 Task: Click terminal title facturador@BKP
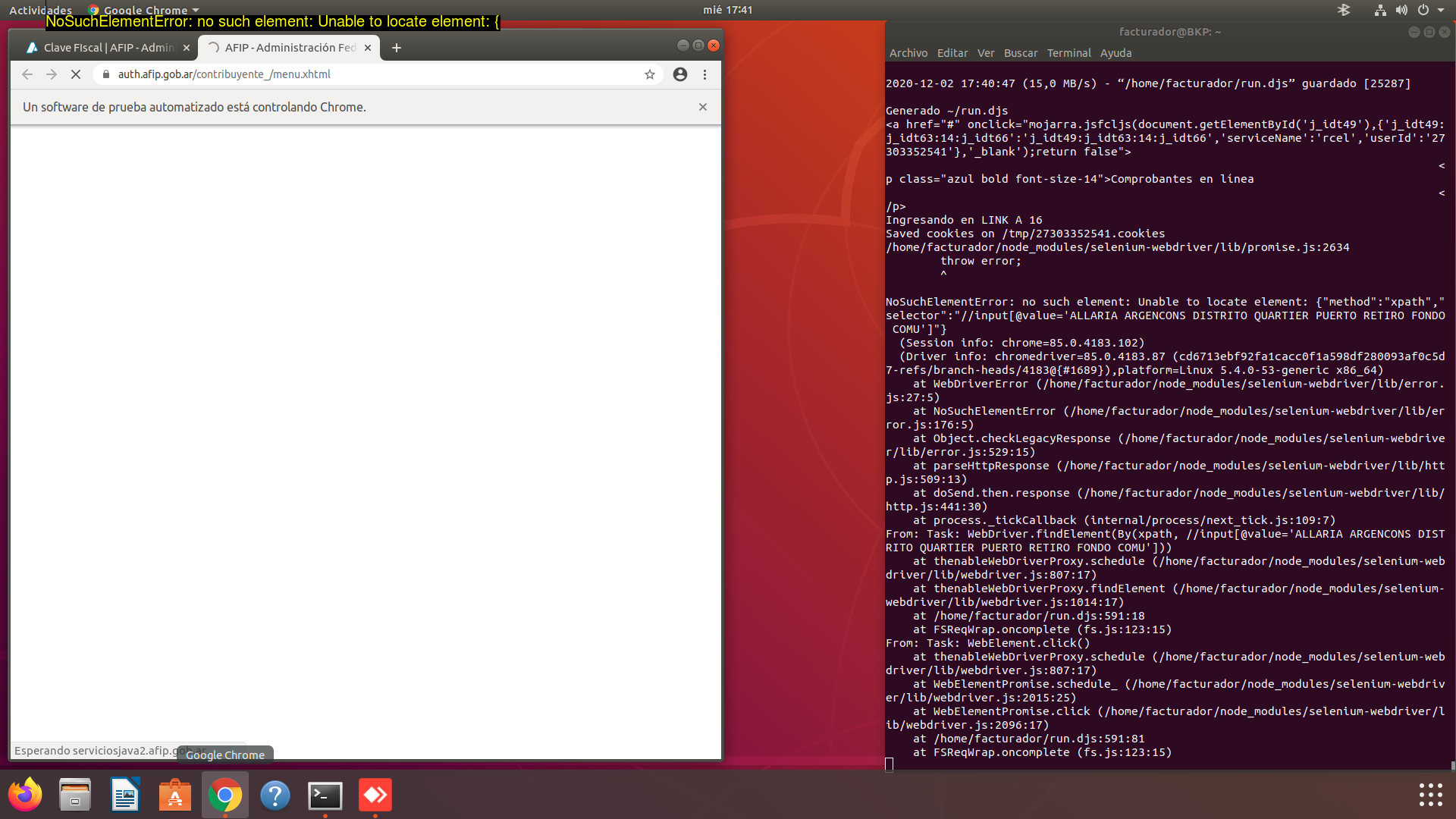point(1170,32)
